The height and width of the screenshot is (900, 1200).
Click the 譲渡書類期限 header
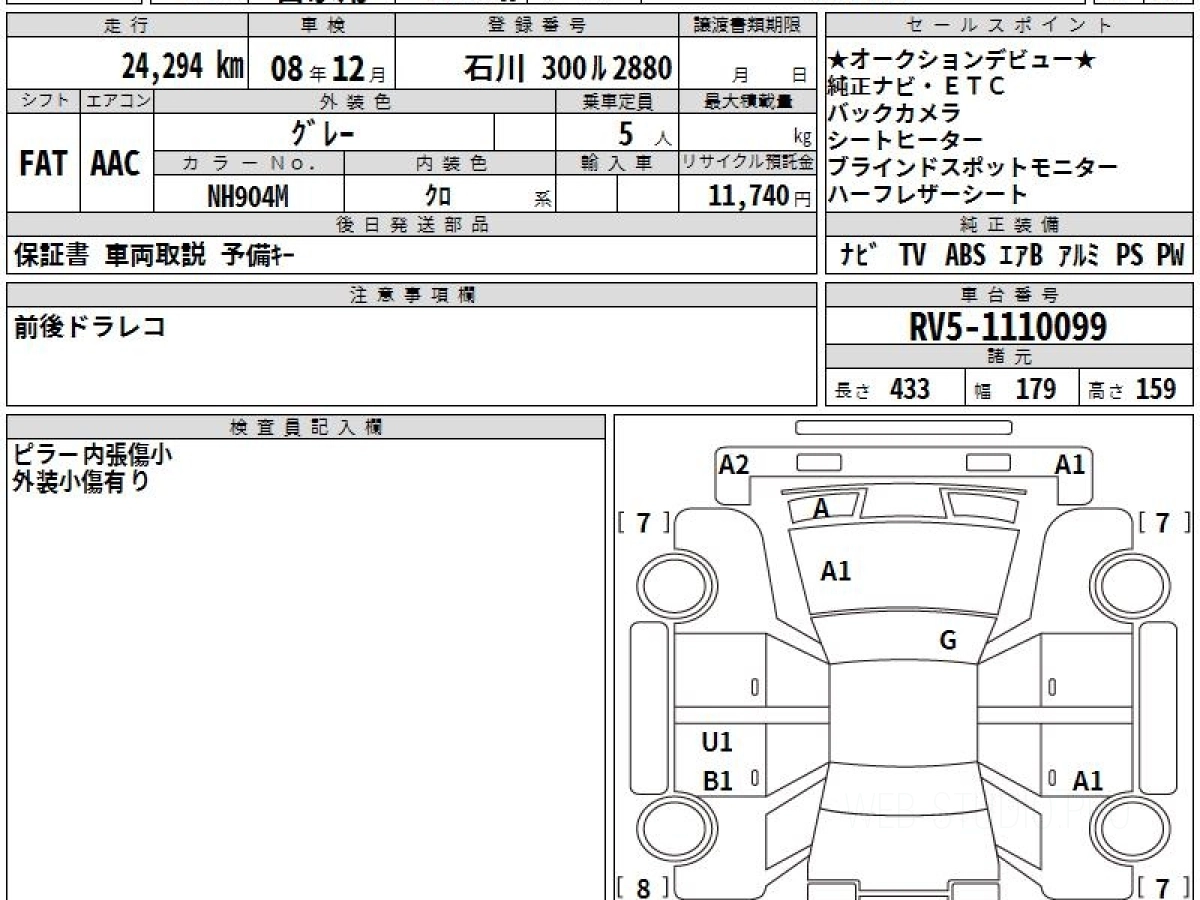(749, 26)
